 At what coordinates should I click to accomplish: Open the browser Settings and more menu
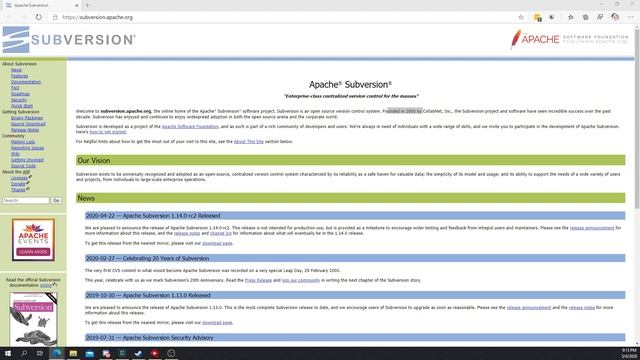(x=631, y=17)
